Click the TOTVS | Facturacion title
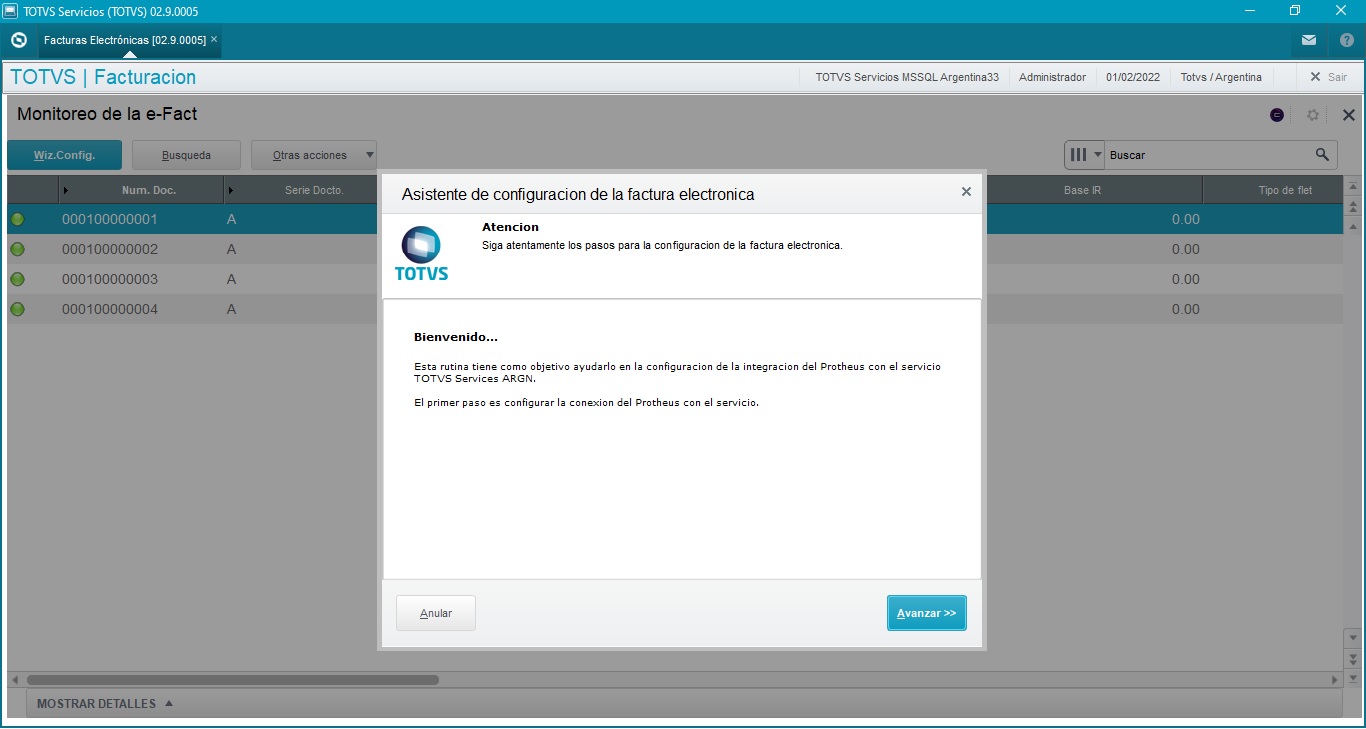This screenshot has width=1366, height=729. tap(103, 77)
